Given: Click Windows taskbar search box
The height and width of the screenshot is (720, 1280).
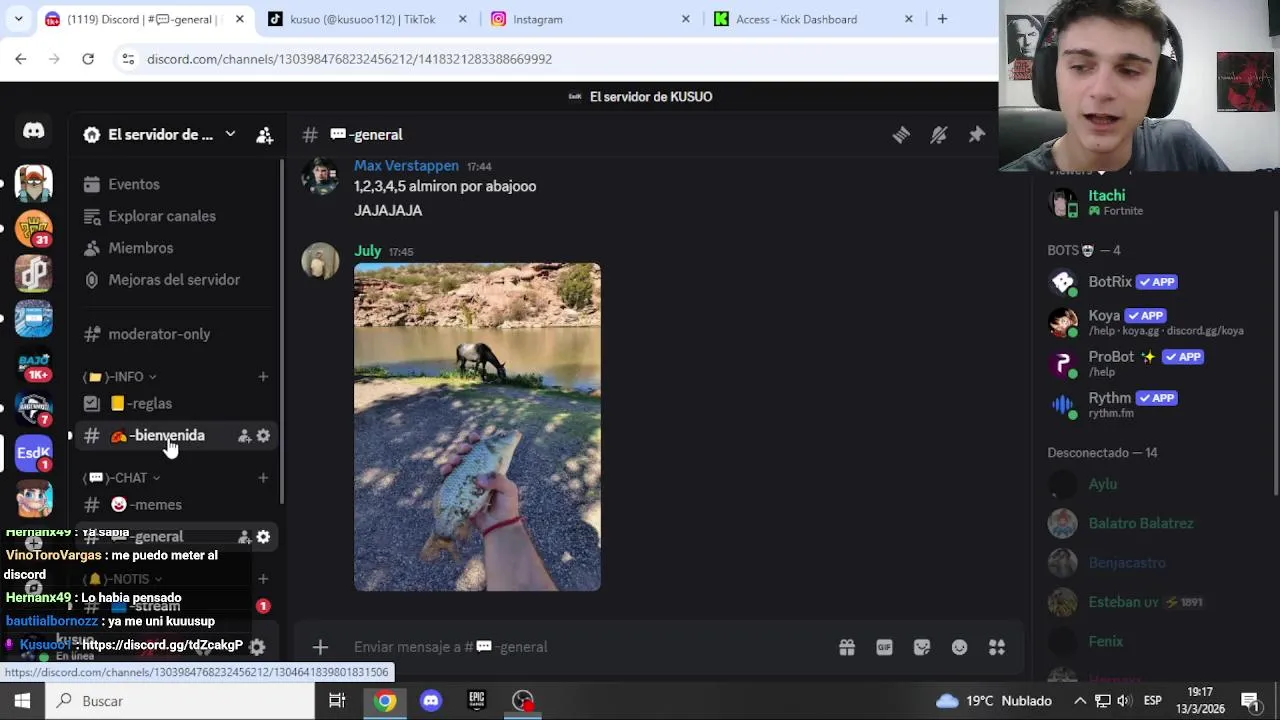Looking at the screenshot, I should click(180, 701).
